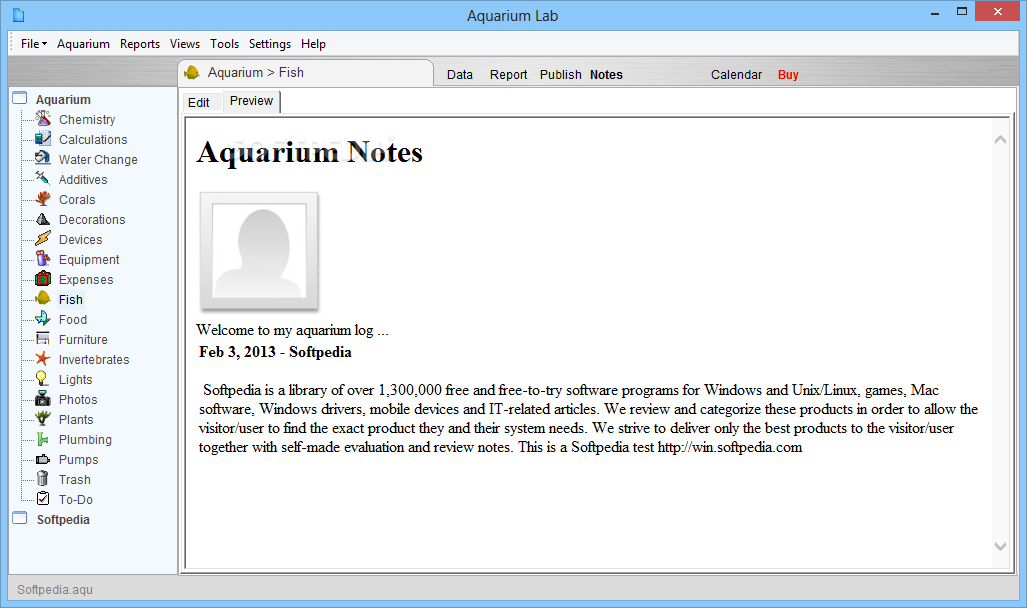Click the Aquarium root node icon
The height and width of the screenshot is (608, 1027).
pos(20,98)
